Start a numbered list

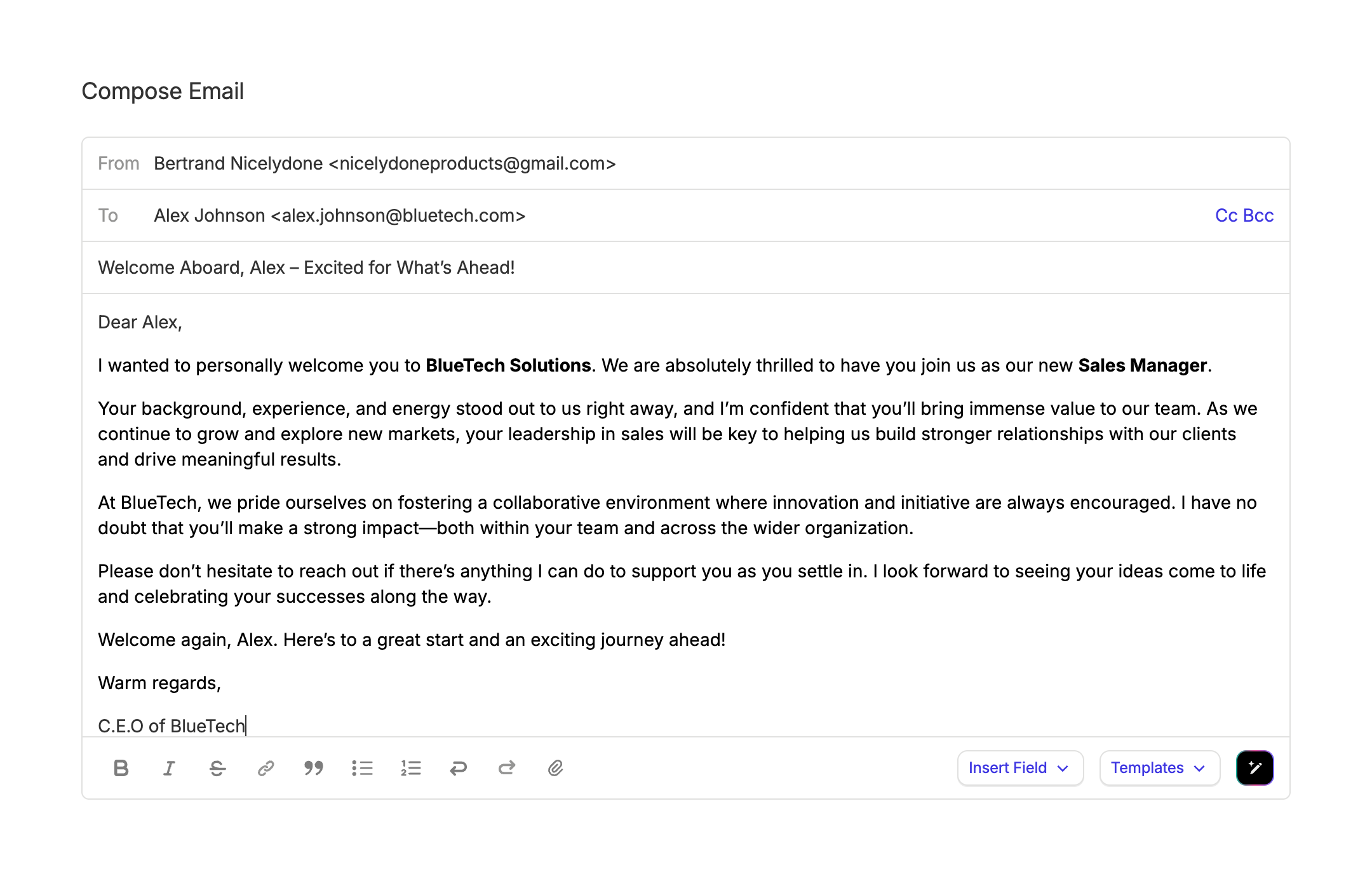[411, 769]
